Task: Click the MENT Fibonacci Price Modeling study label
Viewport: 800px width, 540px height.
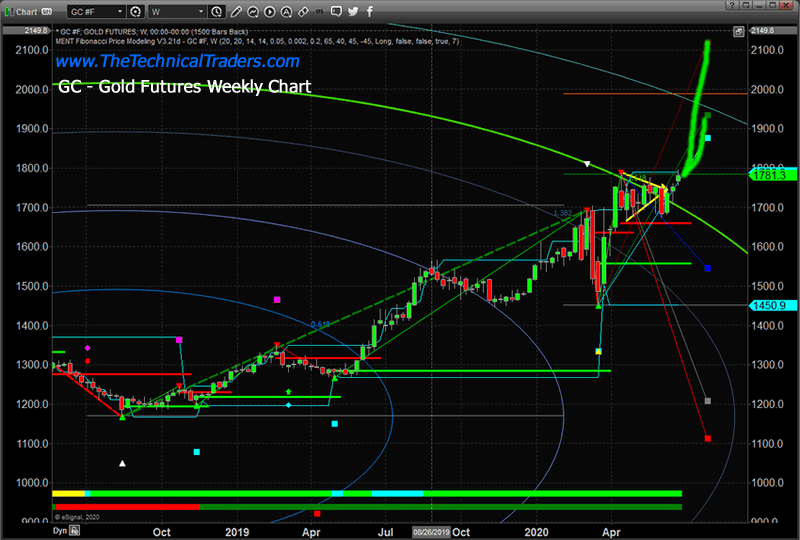Action: (257, 41)
